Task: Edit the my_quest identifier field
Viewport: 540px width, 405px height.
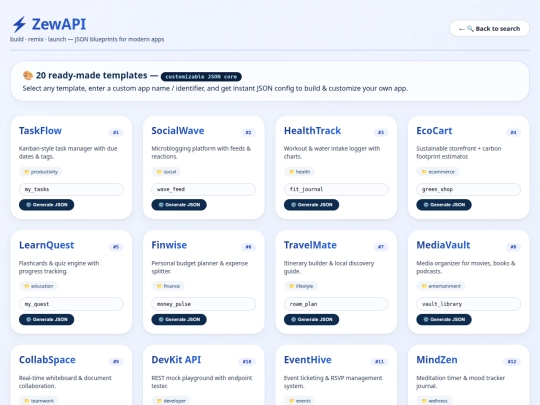Action: pyautogui.click(x=71, y=304)
